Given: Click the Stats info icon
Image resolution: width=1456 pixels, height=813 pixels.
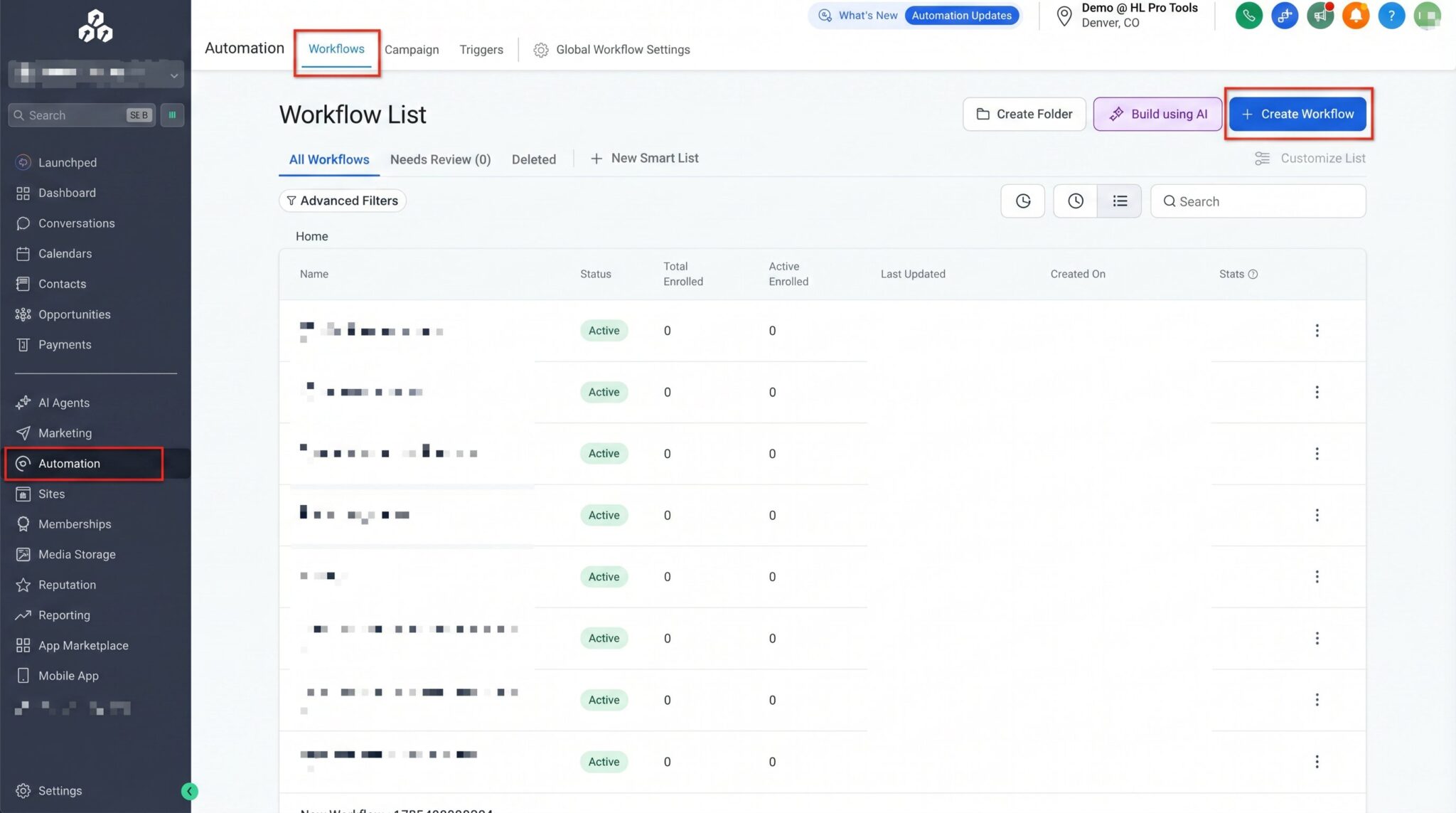Looking at the screenshot, I should point(1253,275).
